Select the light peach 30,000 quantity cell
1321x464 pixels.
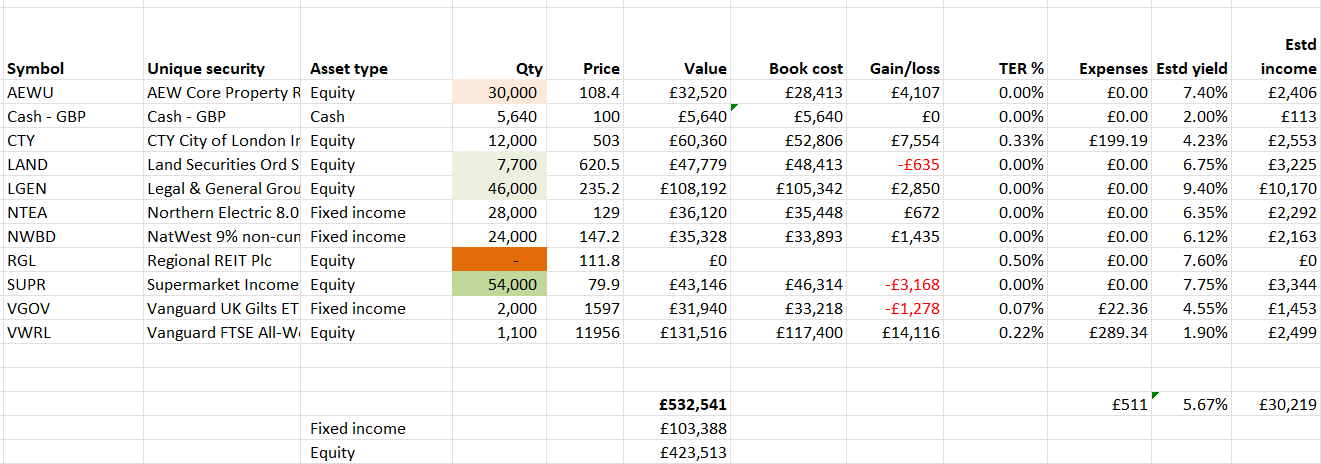[499, 92]
